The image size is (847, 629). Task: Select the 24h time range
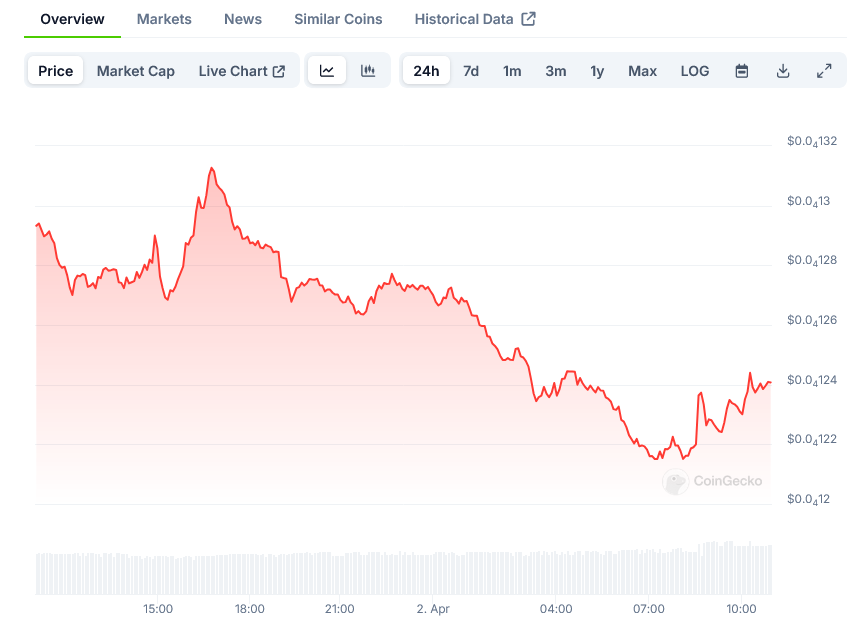(x=426, y=71)
